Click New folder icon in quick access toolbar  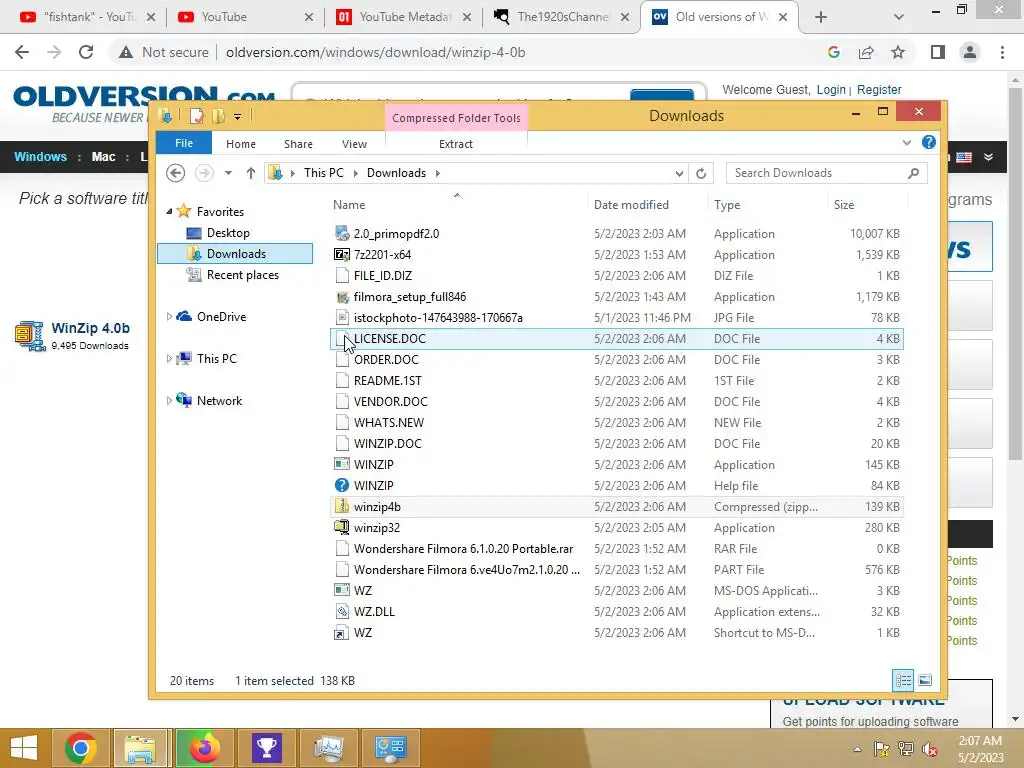pyautogui.click(x=218, y=116)
